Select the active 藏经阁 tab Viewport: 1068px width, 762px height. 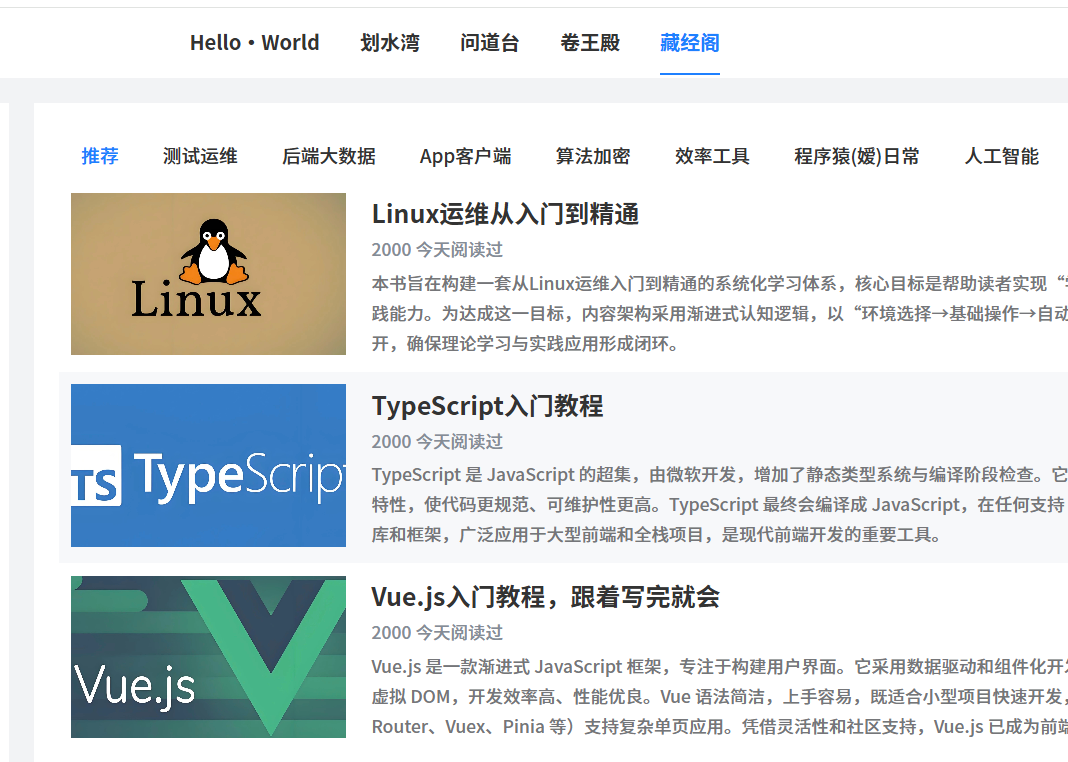pos(689,43)
